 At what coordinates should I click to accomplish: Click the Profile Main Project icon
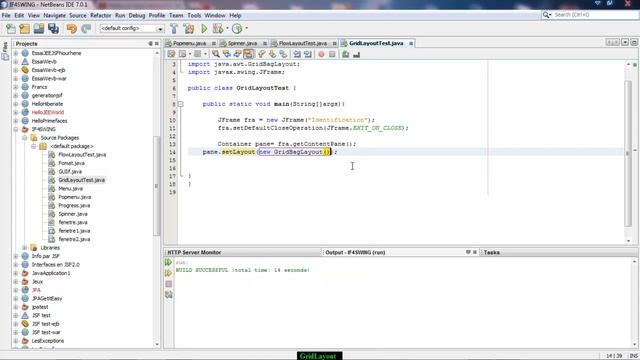237,29
